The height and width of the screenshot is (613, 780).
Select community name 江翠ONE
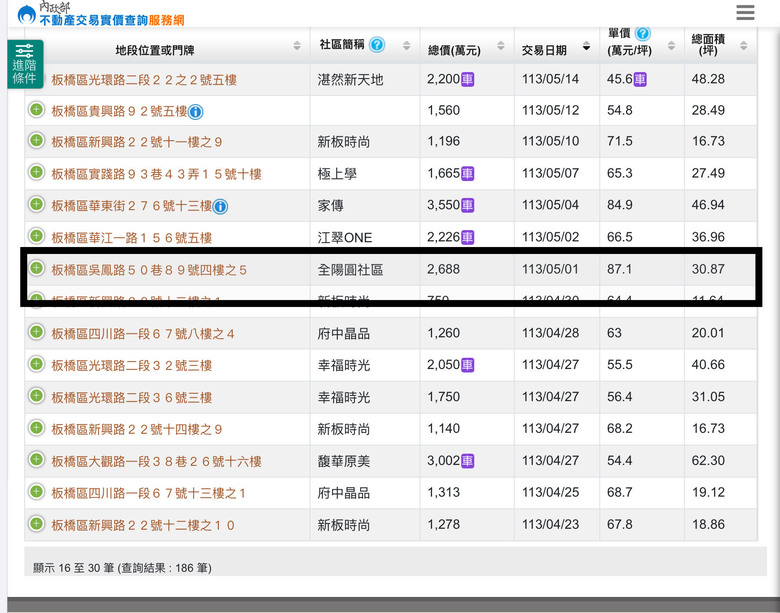[345, 238]
